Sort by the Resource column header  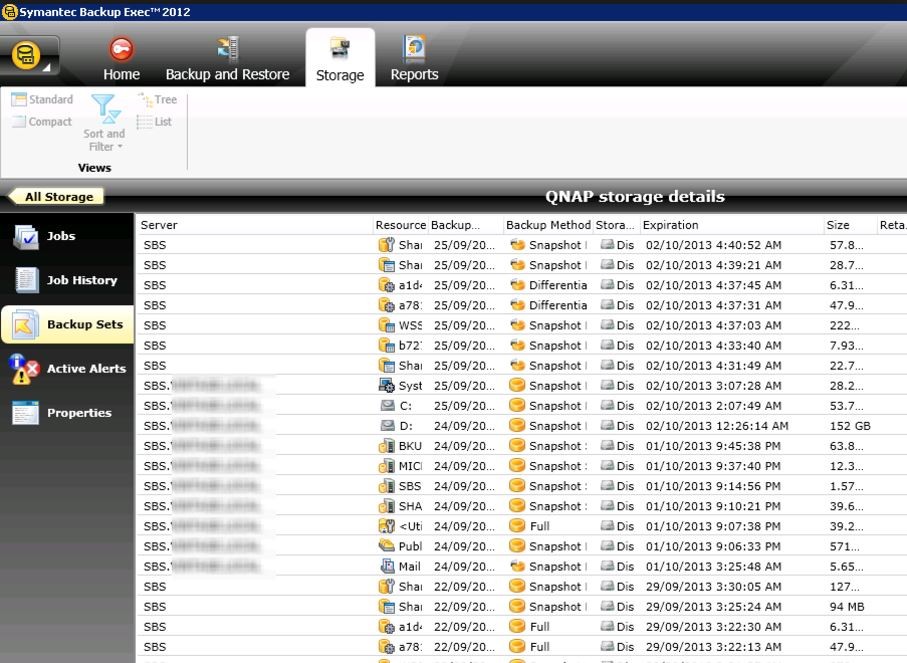(x=400, y=225)
